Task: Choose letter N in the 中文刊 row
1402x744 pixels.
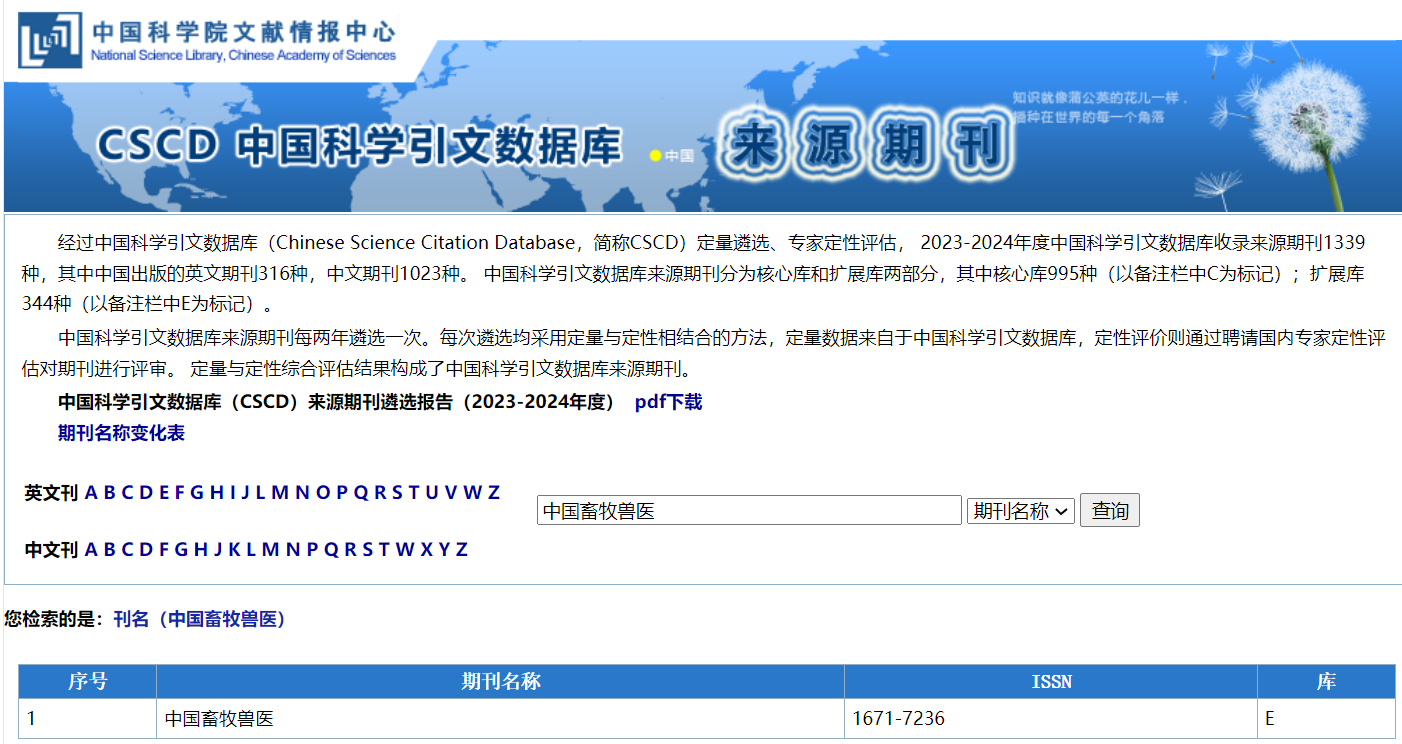Action: [x=293, y=550]
